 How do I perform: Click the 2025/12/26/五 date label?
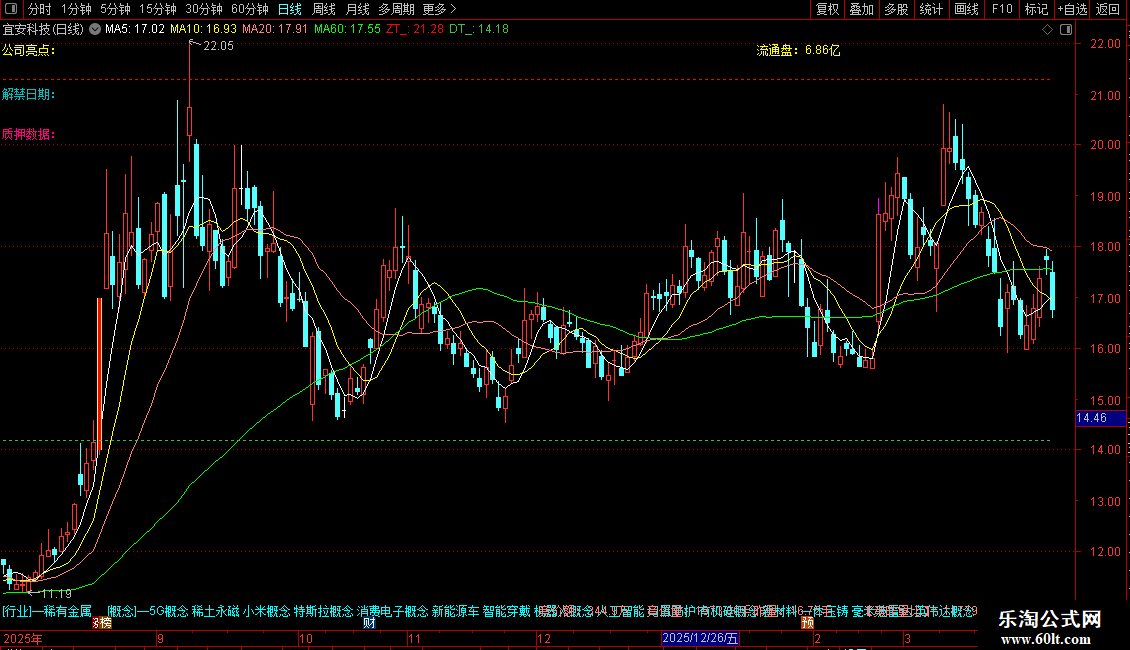tap(700, 638)
